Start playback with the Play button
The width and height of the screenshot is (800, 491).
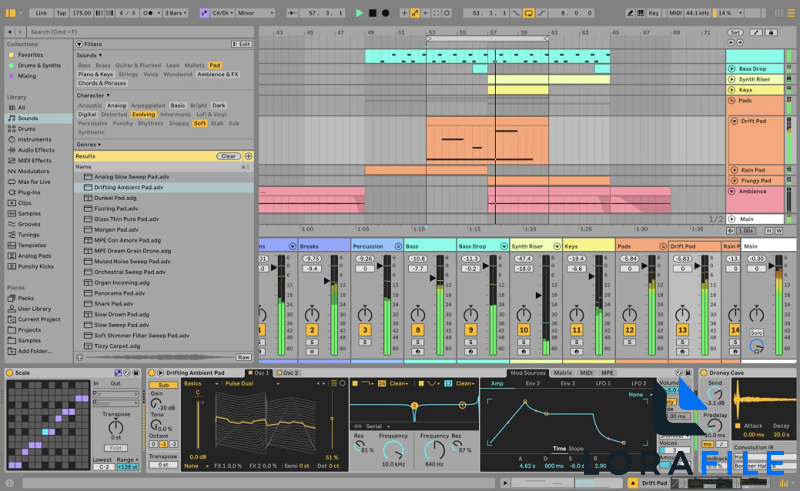[359, 13]
